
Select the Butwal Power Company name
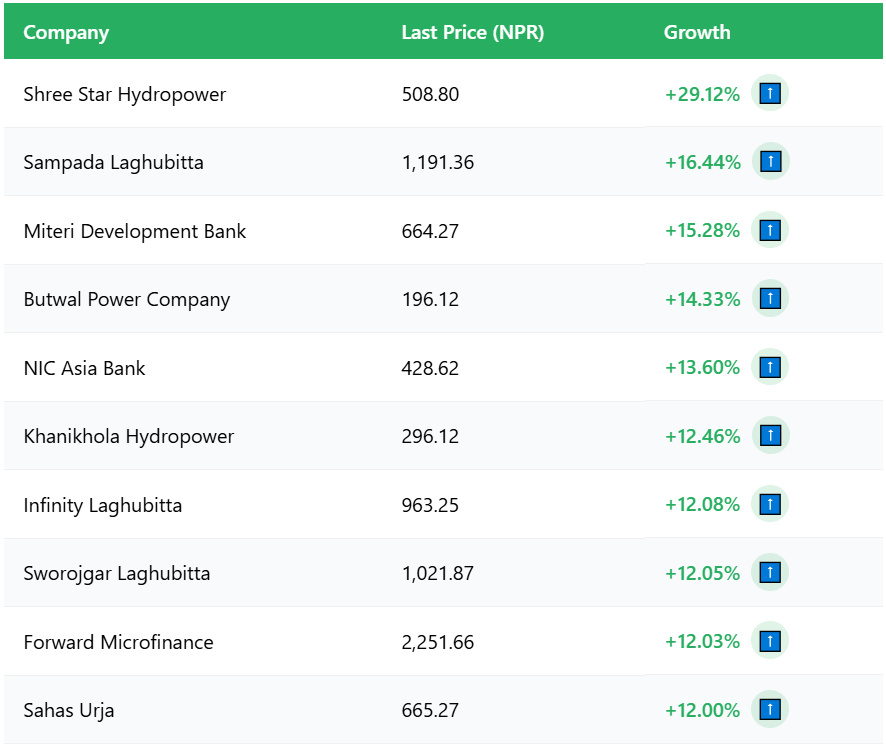pyautogui.click(x=127, y=300)
